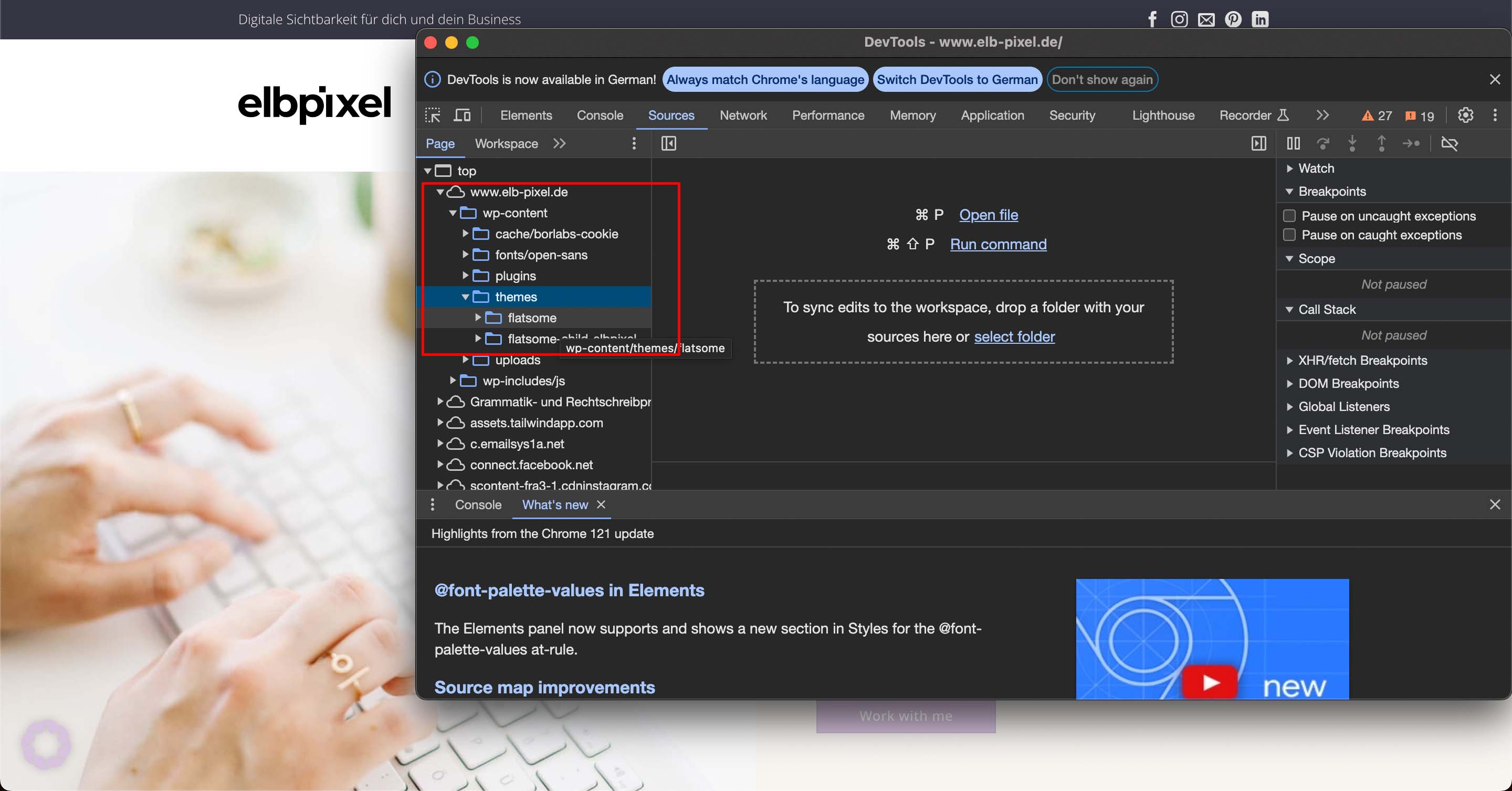Expand XHR/fetch Breakpoints section
This screenshot has width=1512, height=791.
[x=1289, y=360]
